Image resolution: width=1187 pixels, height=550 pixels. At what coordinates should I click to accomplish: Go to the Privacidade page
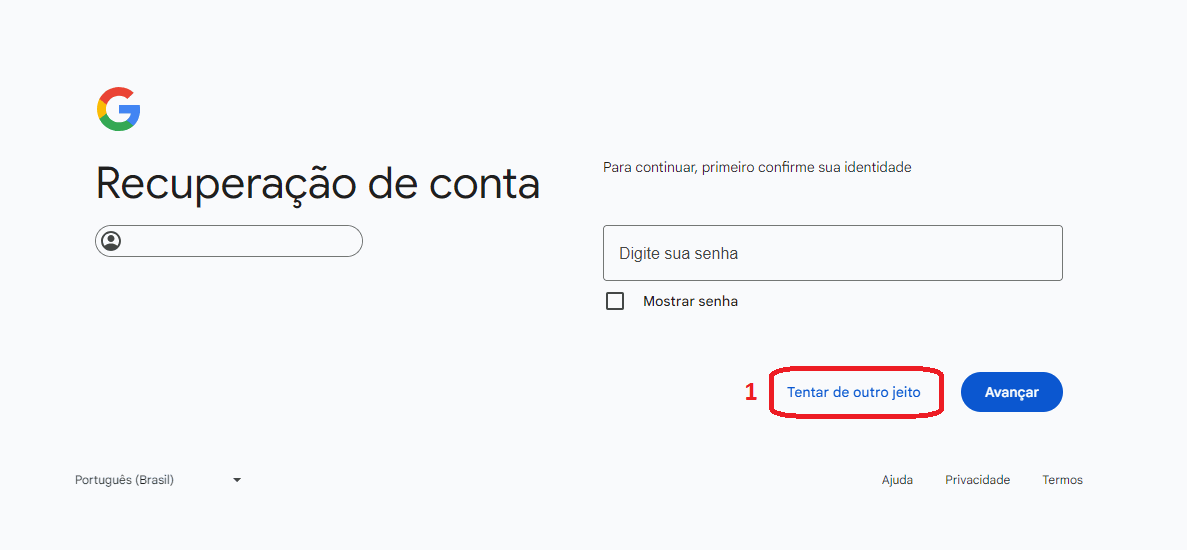tap(977, 480)
